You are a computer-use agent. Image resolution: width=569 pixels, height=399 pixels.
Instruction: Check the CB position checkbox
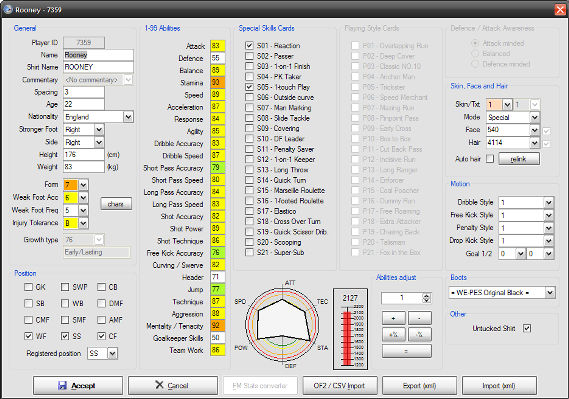[101, 287]
